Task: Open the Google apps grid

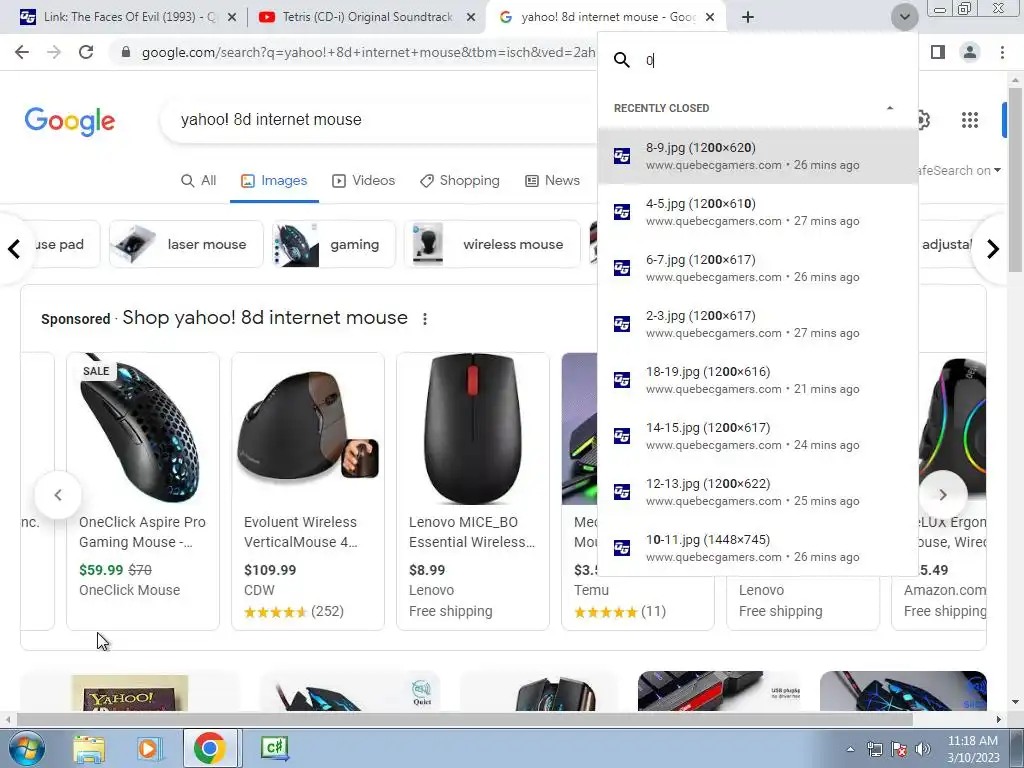Action: click(970, 120)
